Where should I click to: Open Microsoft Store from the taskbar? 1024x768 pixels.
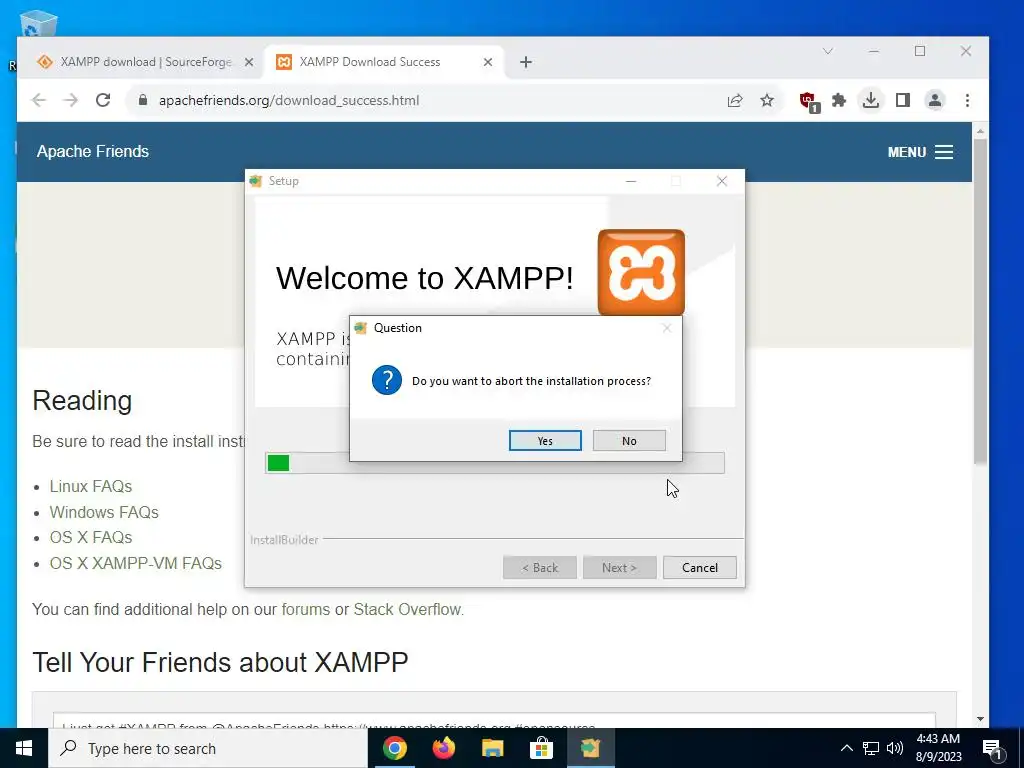(x=541, y=748)
